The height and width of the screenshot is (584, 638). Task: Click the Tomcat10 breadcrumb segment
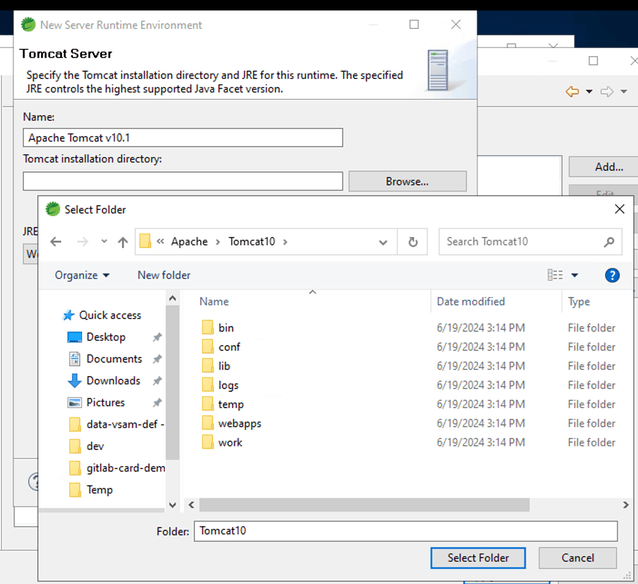point(252,242)
